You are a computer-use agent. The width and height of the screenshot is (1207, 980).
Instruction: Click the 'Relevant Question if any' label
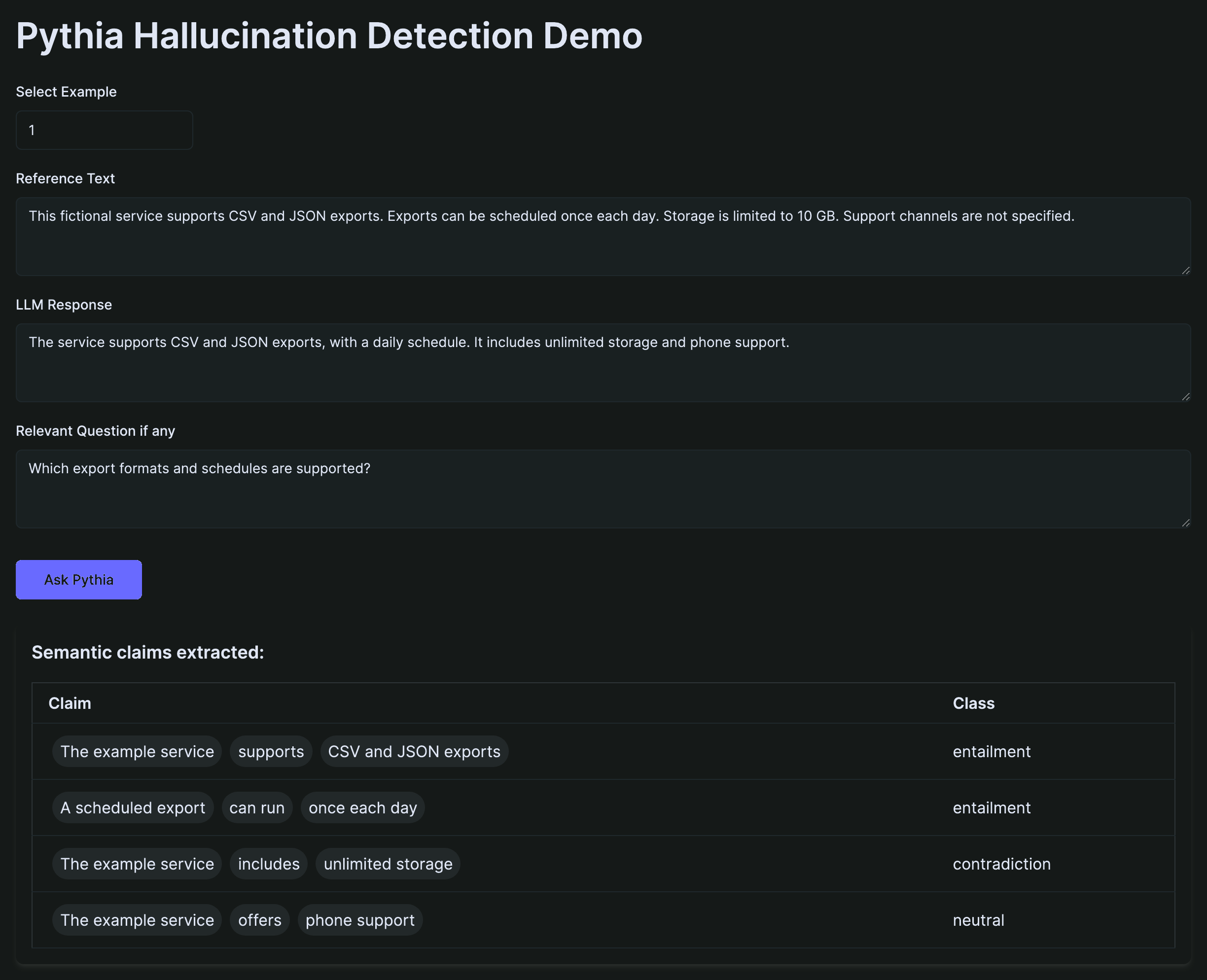point(96,431)
